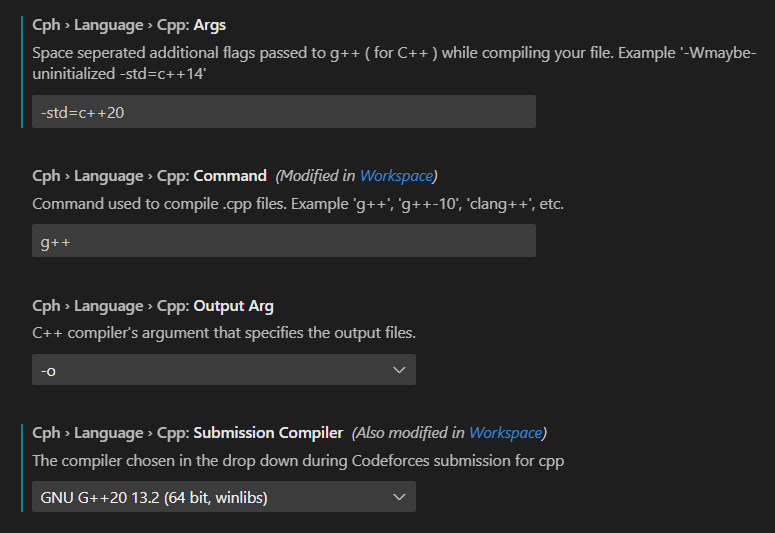This screenshot has height=533, width=775.
Task: Open the Submission Compiler dropdown
Action: click(x=223, y=497)
